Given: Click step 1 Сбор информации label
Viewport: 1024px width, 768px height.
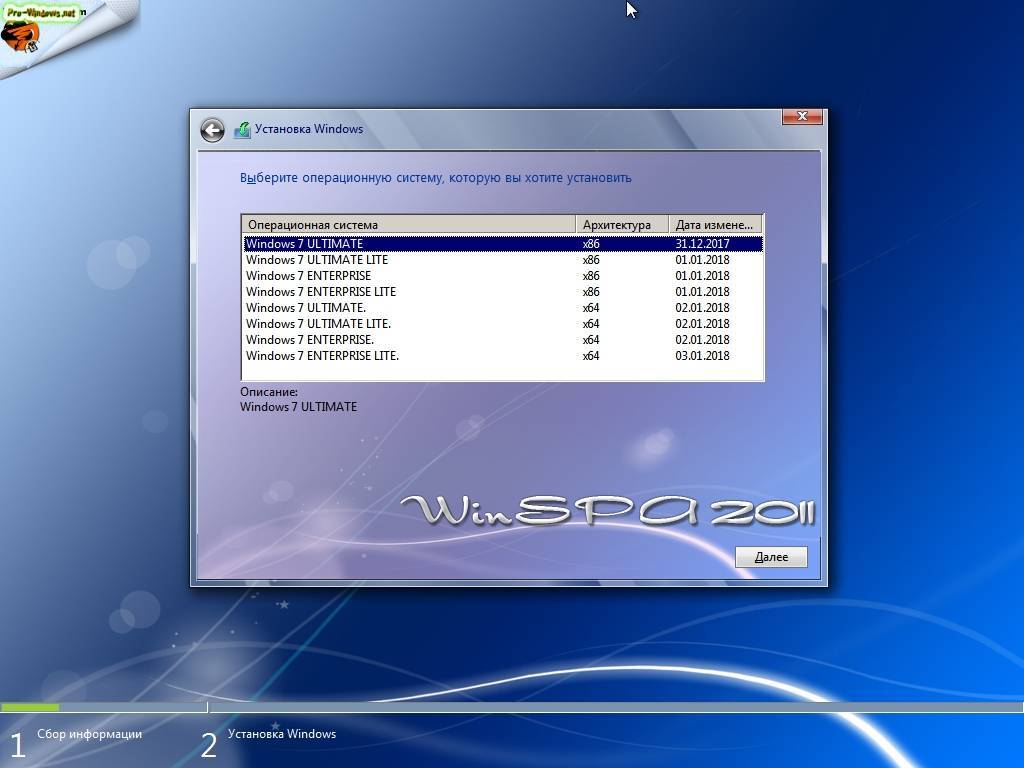Looking at the screenshot, I should pos(89,734).
